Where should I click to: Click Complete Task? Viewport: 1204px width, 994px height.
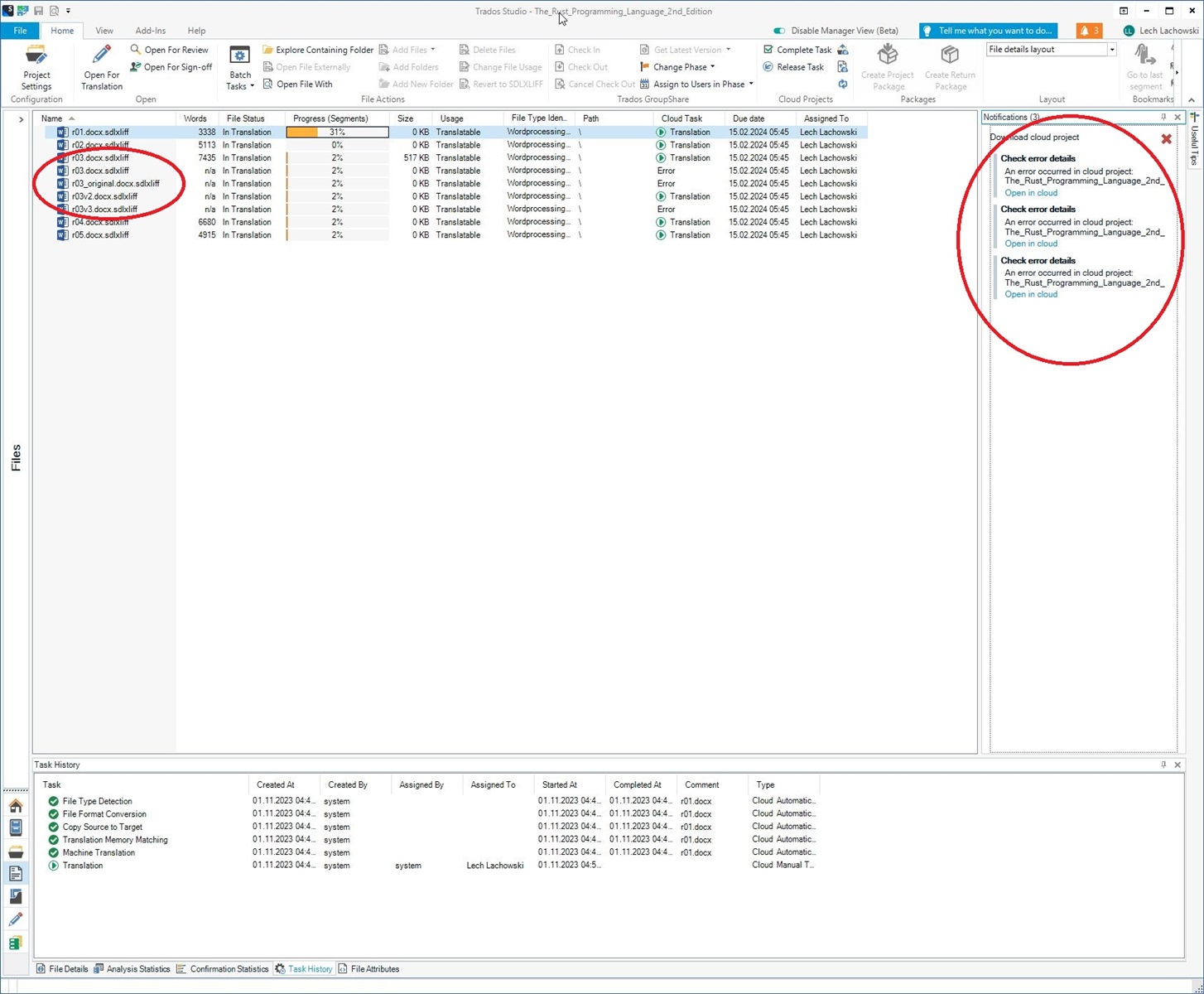[797, 50]
